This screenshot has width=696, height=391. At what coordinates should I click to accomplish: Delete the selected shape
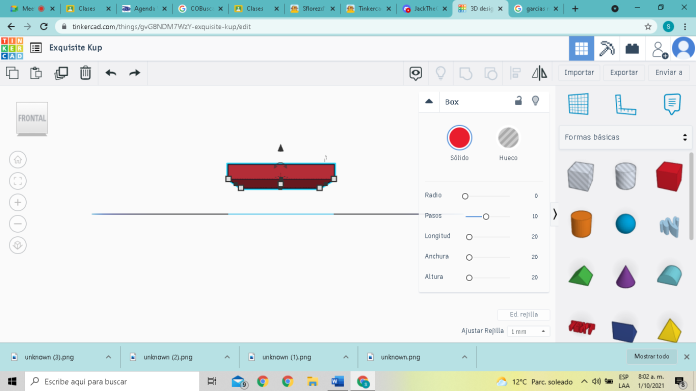point(85,73)
